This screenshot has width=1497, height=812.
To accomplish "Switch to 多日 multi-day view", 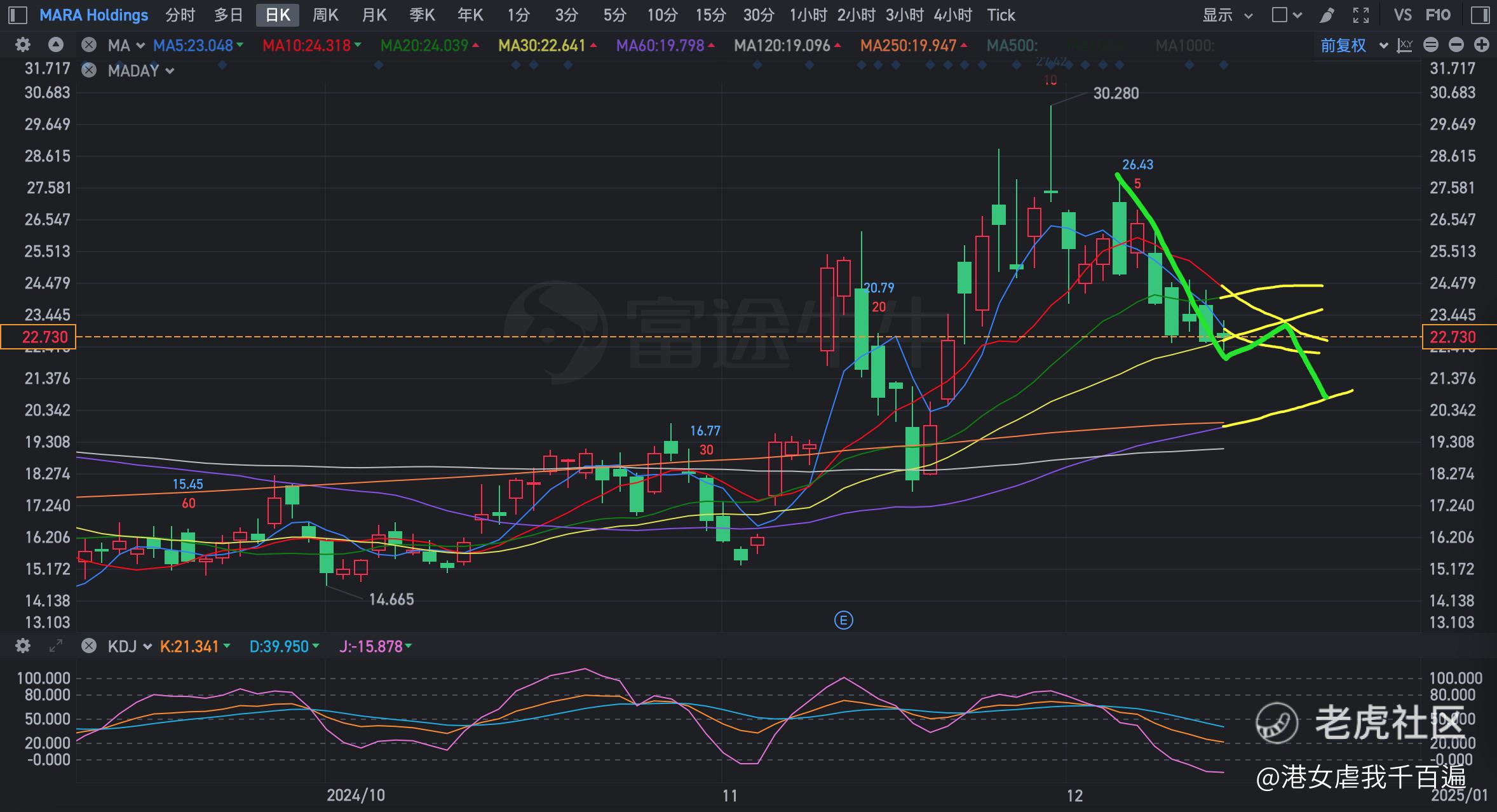I will click(229, 15).
